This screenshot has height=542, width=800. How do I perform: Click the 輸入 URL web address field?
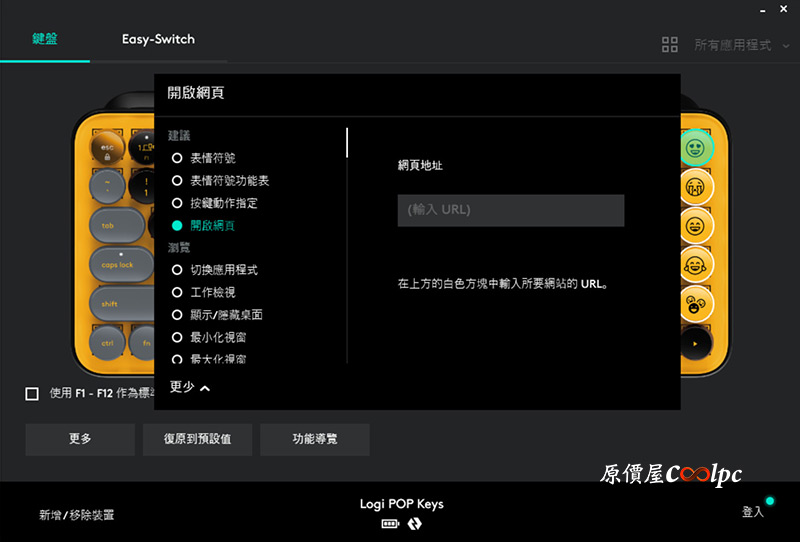coord(510,210)
